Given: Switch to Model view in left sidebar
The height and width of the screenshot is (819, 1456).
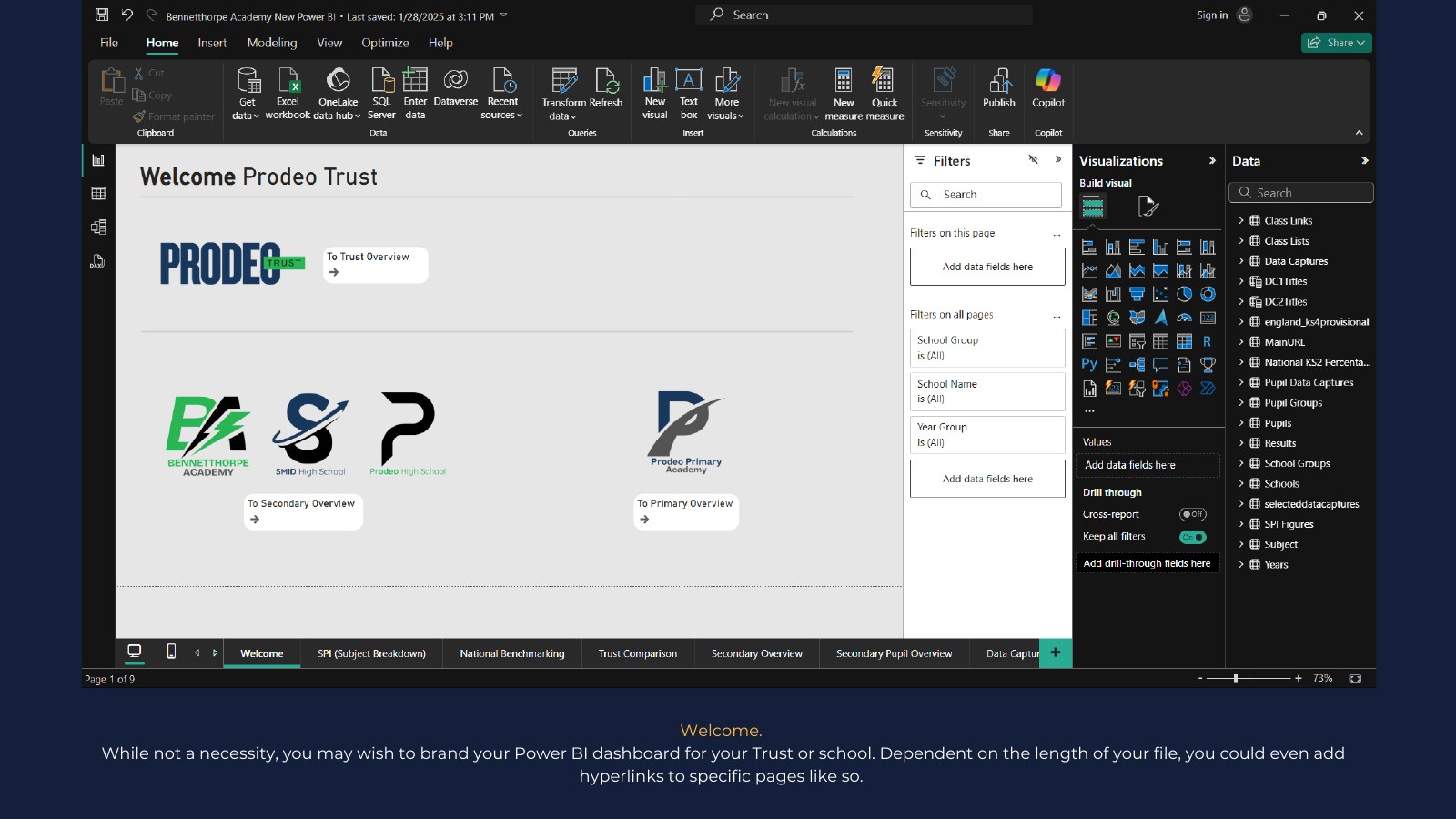Looking at the screenshot, I should point(98,227).
